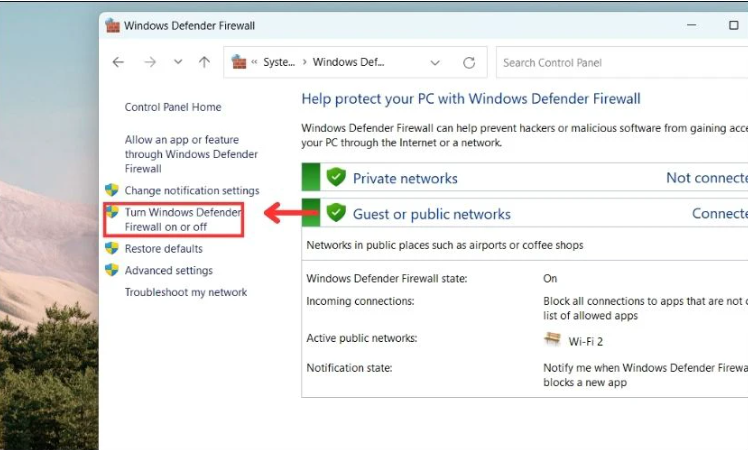Open Turn Windows Defender Firewall on or off

[x=183, y=220]
